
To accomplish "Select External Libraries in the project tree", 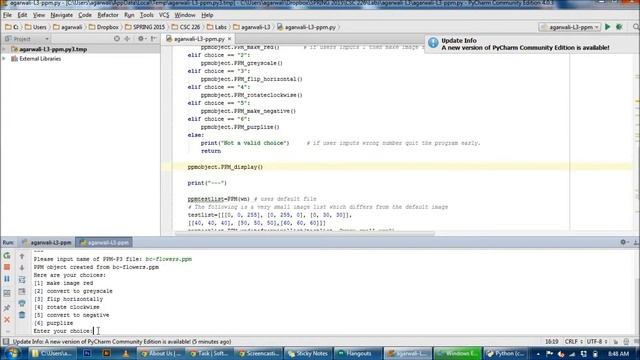I will tap(40, 59).
